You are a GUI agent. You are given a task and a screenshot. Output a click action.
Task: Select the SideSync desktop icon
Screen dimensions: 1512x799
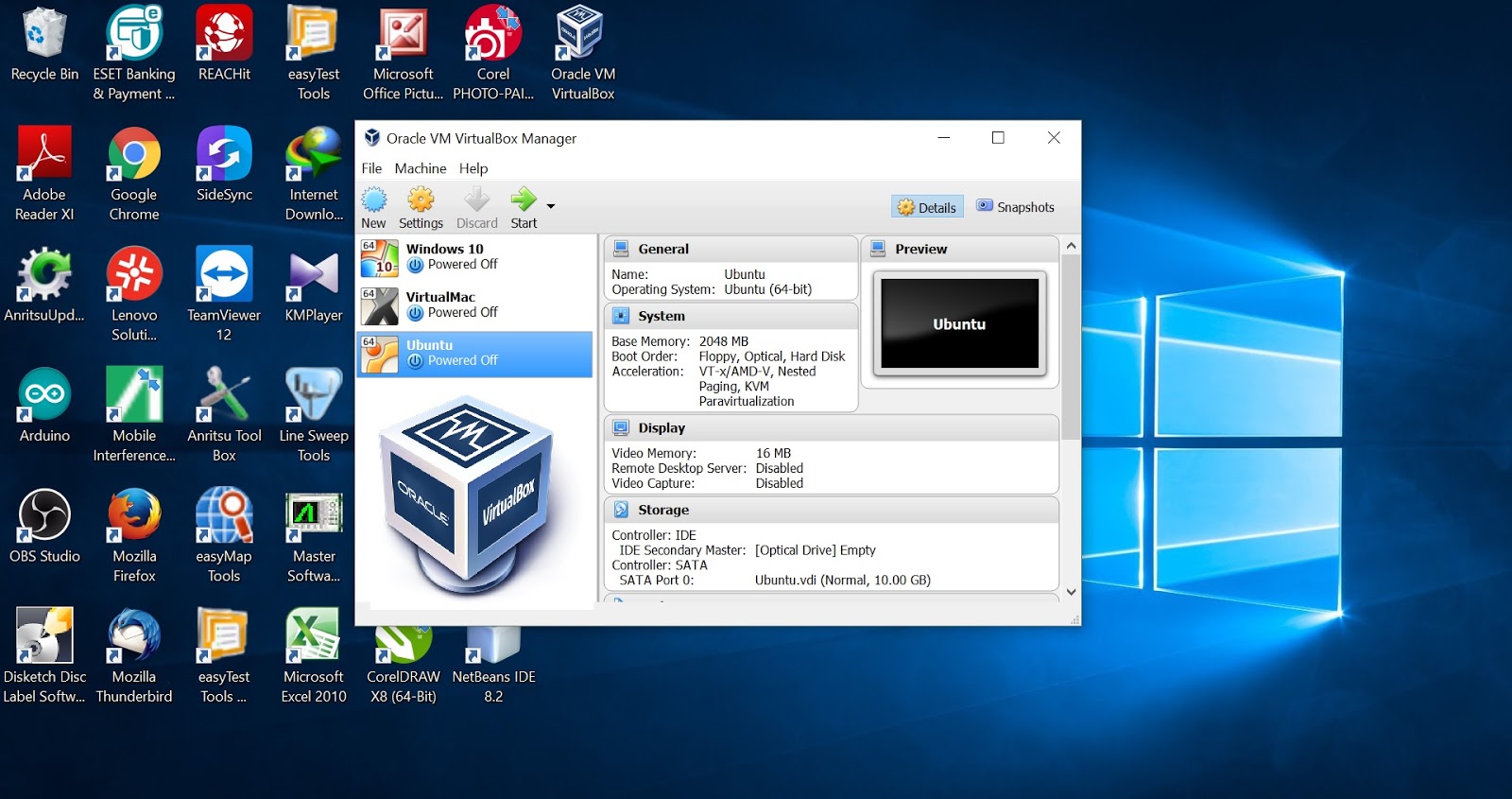coord(224,165)
